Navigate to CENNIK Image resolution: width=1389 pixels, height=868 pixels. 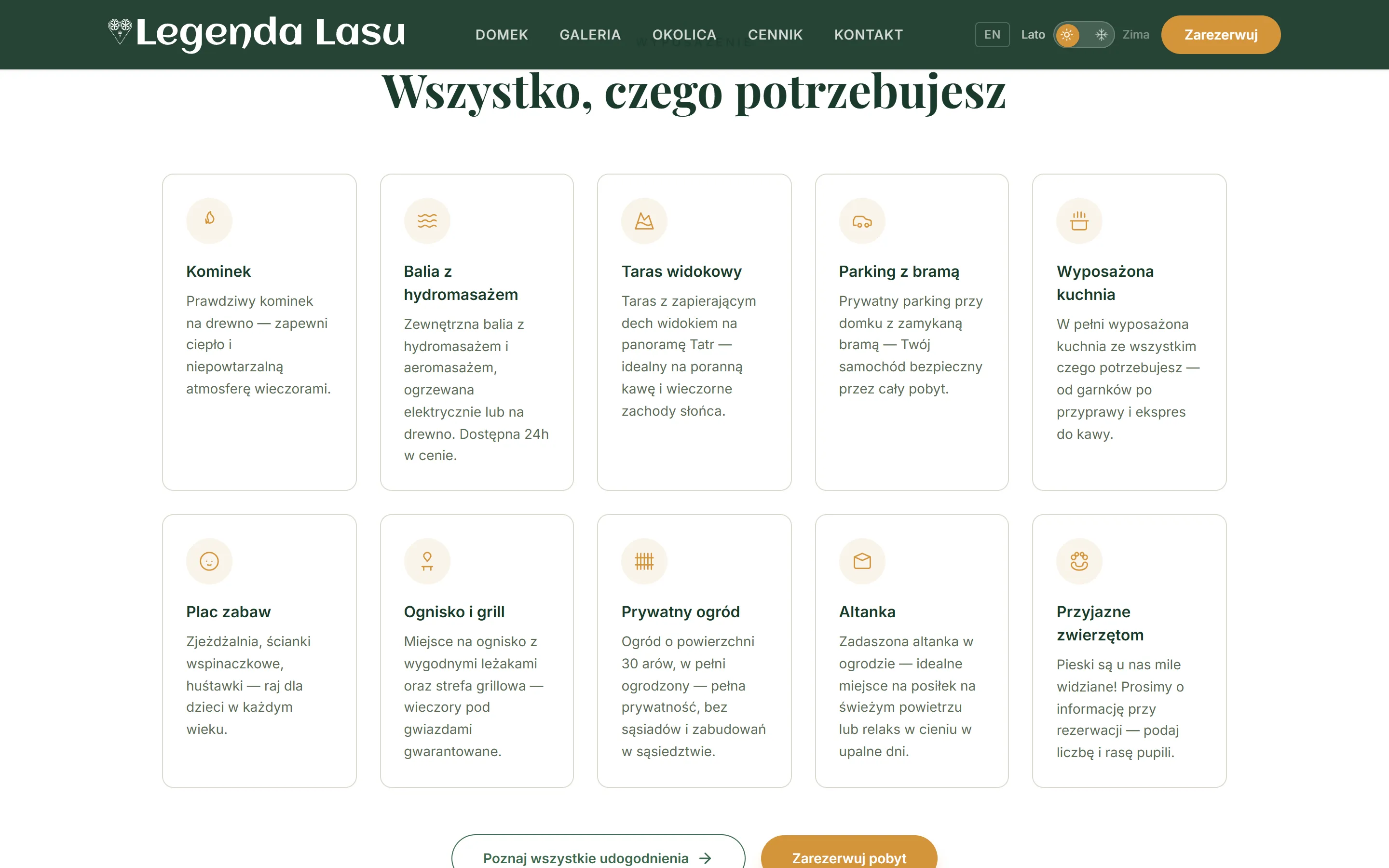(775, 34)
